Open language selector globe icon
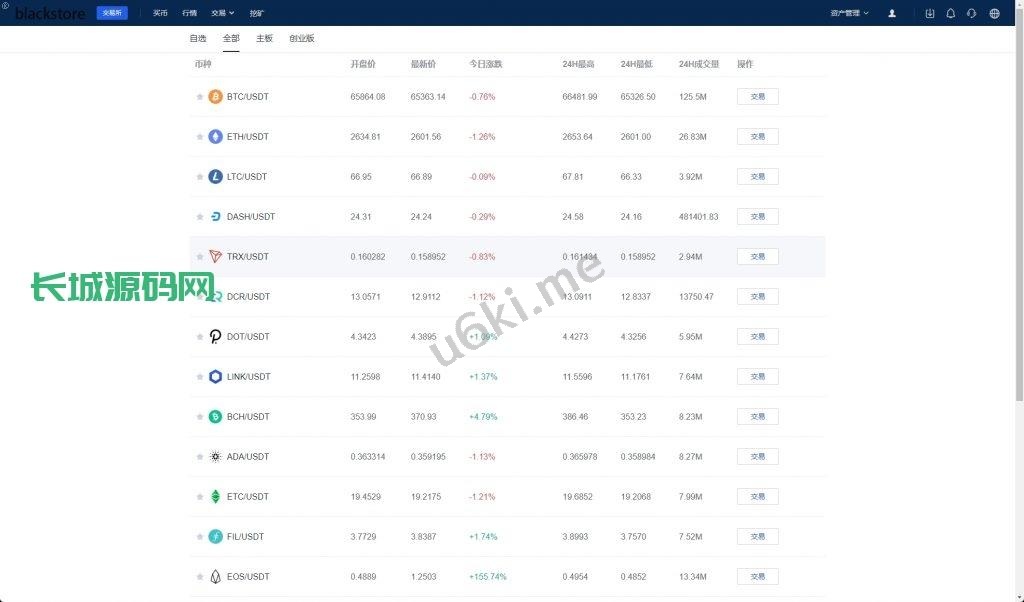 pos(994,13)
